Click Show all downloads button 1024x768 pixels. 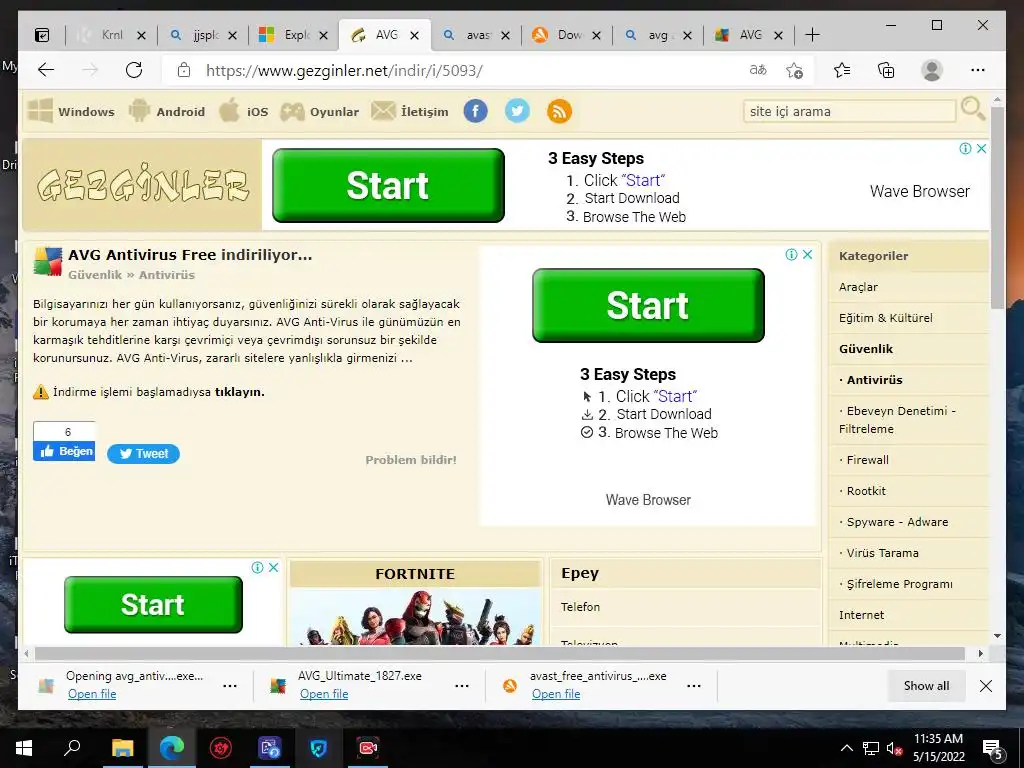point(926,686)
